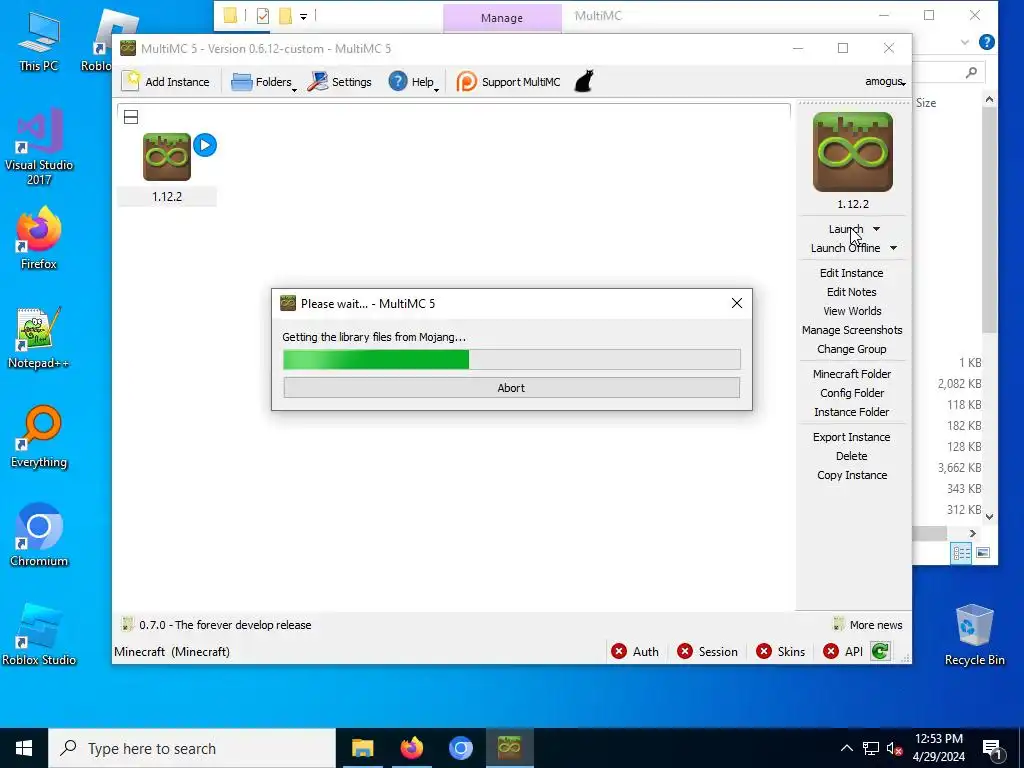Image resolution: width=1024 pixels, height=768 pixels.
Task: Open File Explorer from the taskbar
Action: pyautogui.click(x=362, y=748)
